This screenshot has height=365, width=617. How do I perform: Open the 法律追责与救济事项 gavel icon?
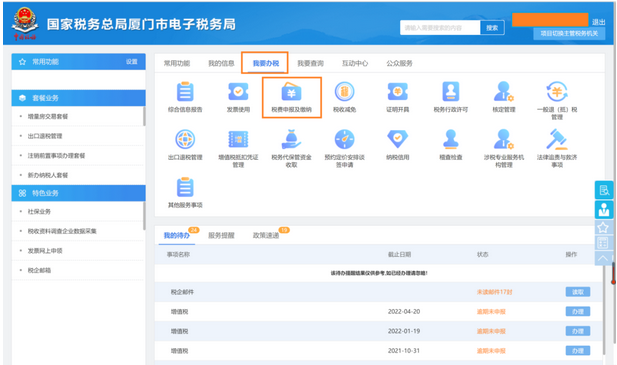point(557,140)
